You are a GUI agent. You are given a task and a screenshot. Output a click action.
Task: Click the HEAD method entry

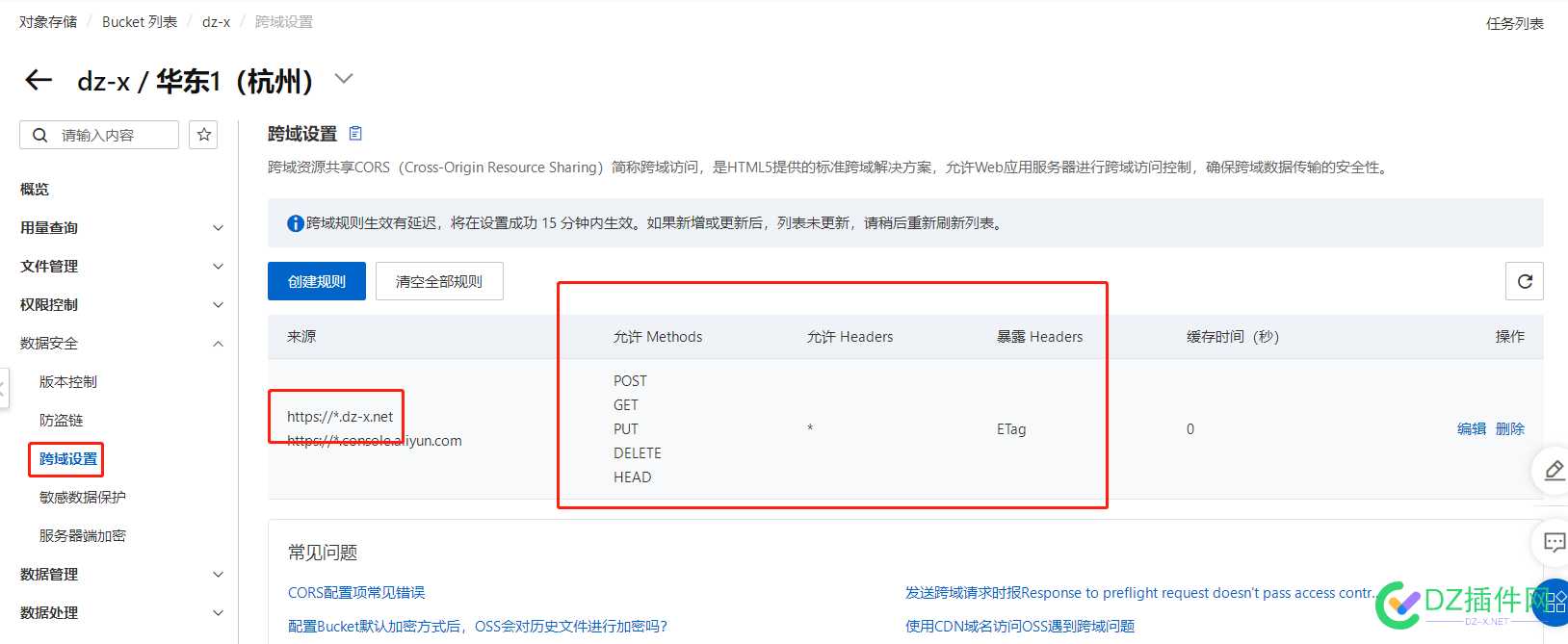click(x=633, y=477)
